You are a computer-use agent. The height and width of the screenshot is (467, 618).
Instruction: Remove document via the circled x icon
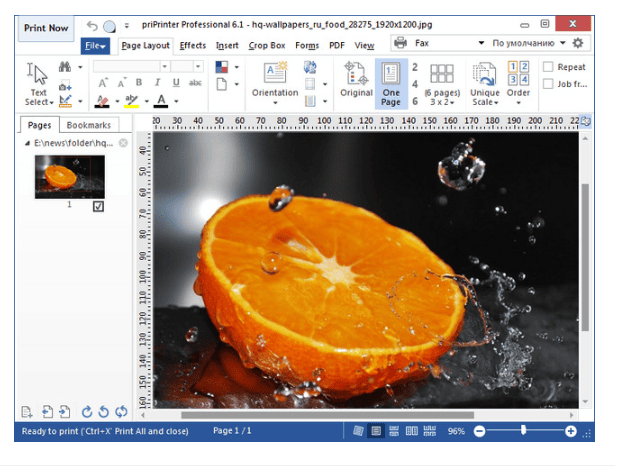pyautogui.click(x=123, y=143)
